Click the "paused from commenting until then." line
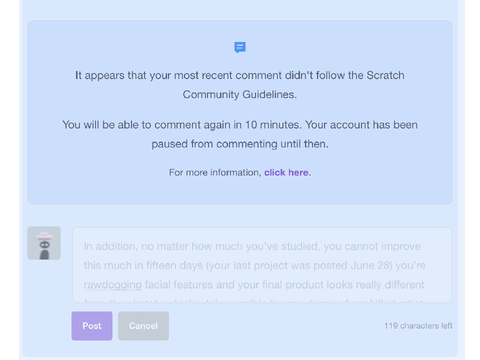480x360 pixels. point(240,144)
